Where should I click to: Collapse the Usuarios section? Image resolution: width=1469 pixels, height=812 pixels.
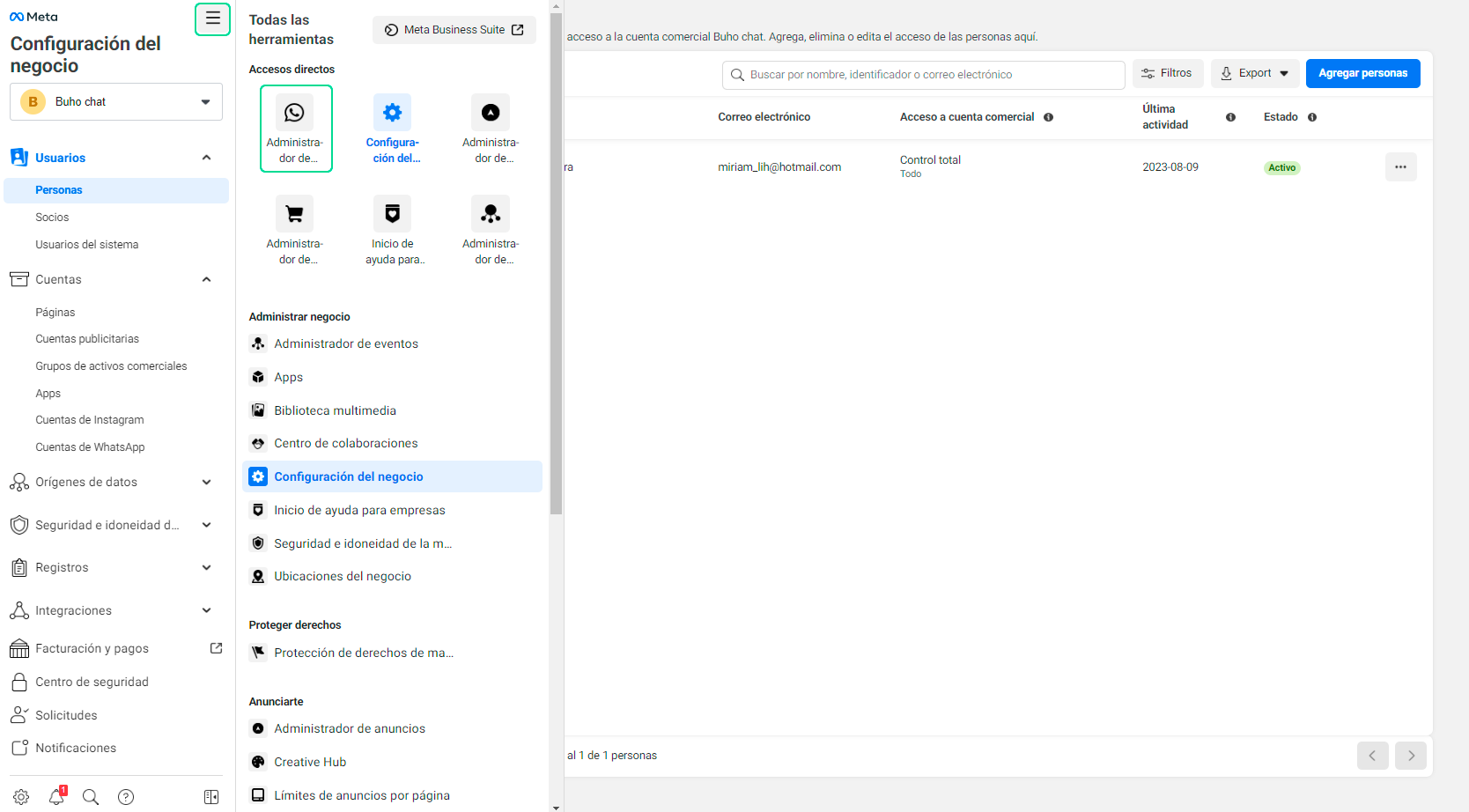click(x=206, y=158)
